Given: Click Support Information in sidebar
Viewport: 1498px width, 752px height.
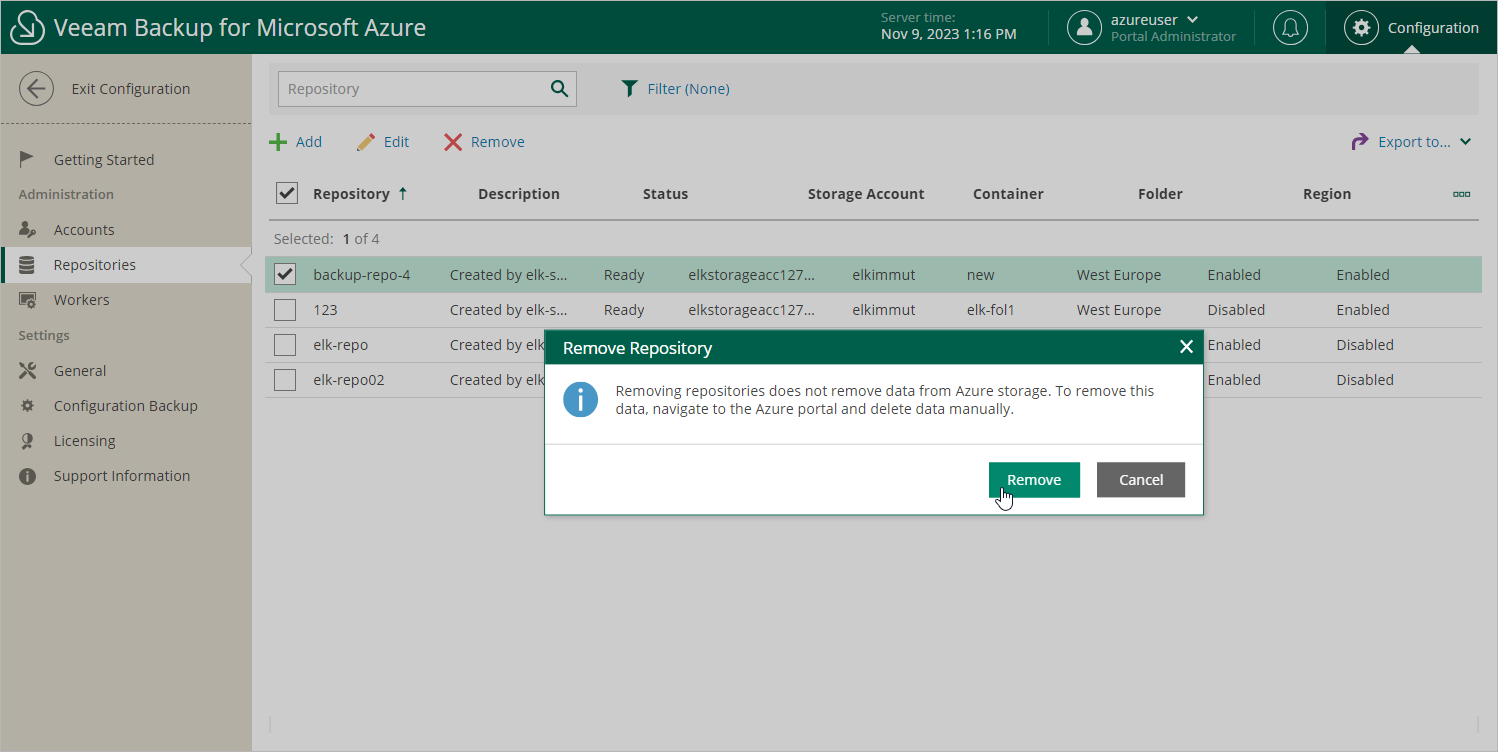Looking at the screenshot, I should pos(122,476).
